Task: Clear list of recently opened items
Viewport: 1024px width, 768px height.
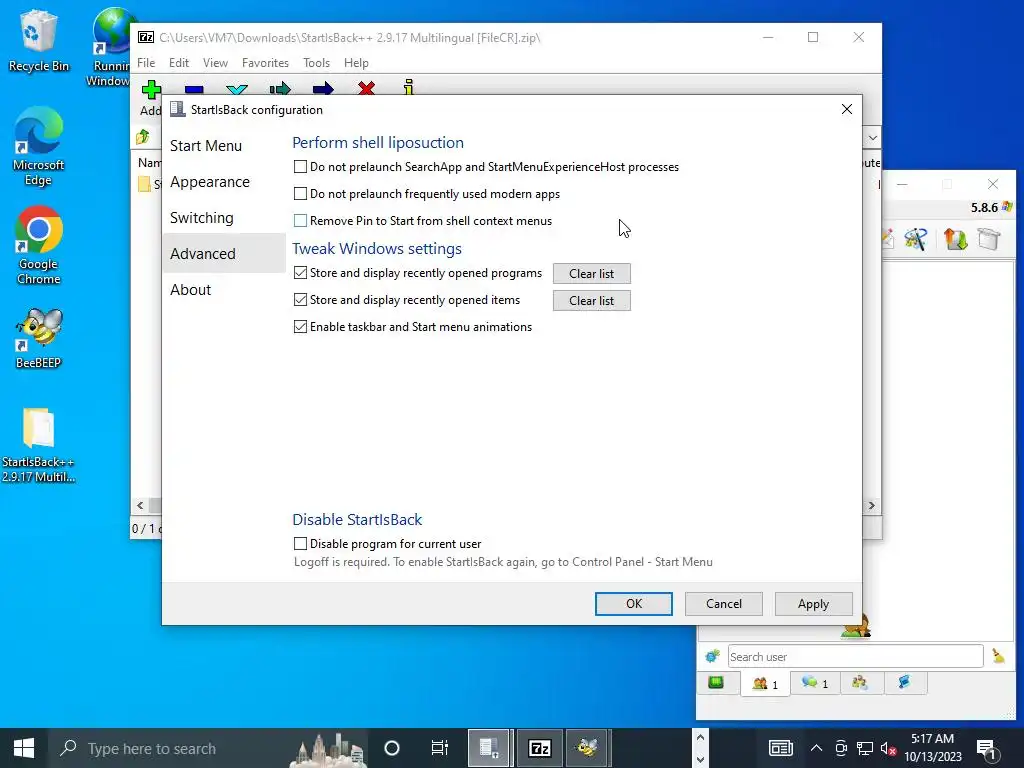Action: point(592,300)
